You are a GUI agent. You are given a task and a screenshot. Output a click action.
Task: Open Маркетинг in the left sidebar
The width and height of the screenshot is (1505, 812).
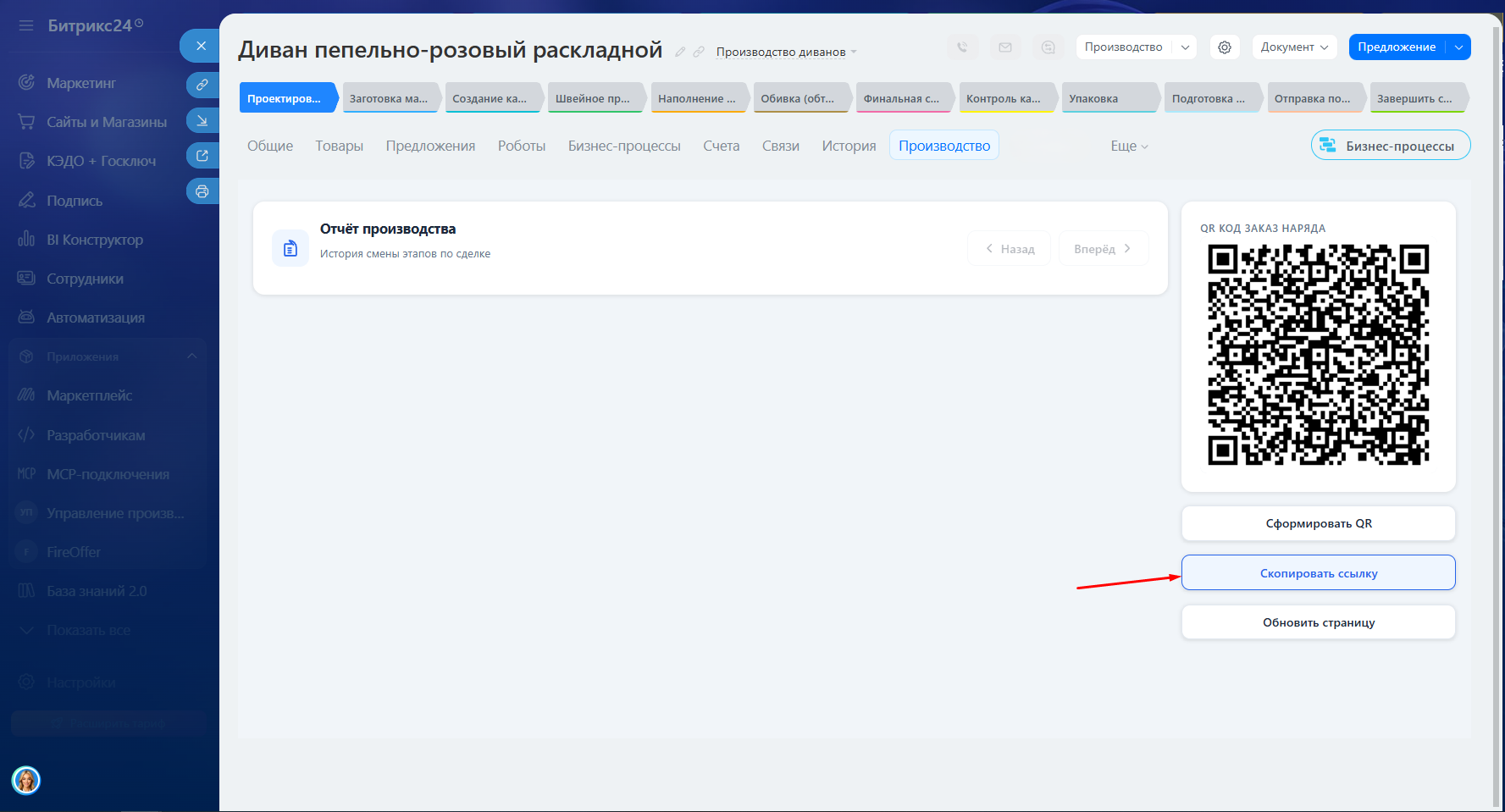(81, 83)
